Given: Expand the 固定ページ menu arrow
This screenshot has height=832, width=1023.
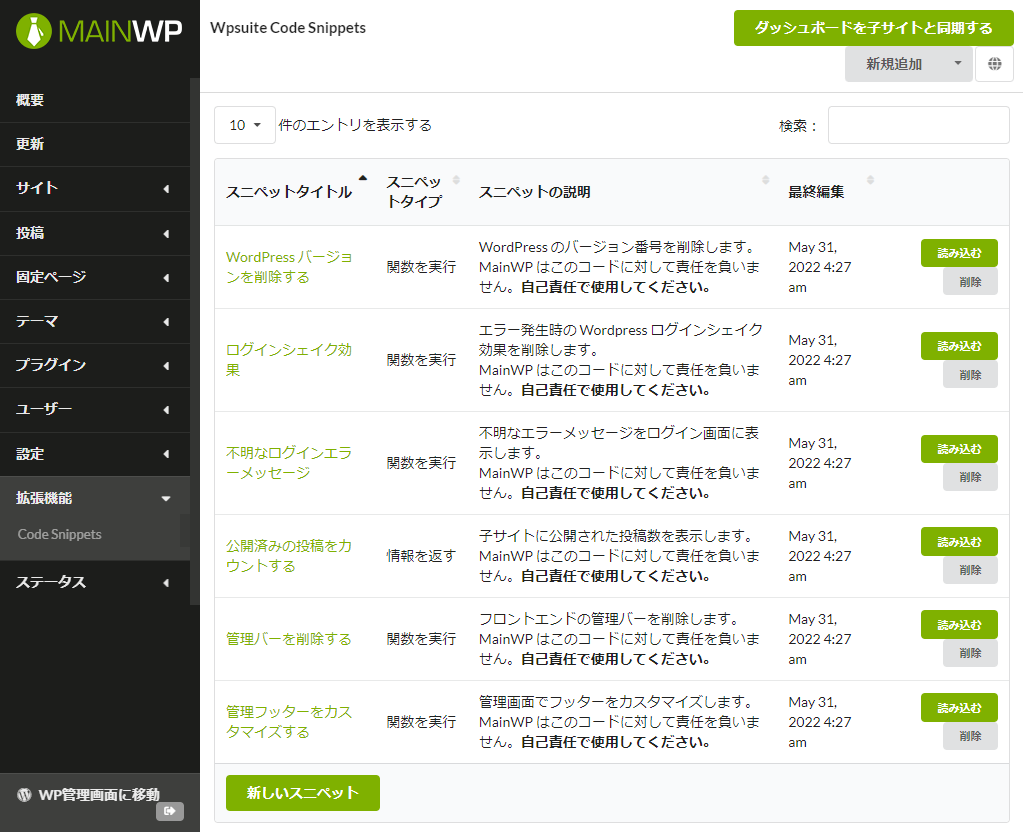Looking at the screenshot, I should tap(166, 277).
